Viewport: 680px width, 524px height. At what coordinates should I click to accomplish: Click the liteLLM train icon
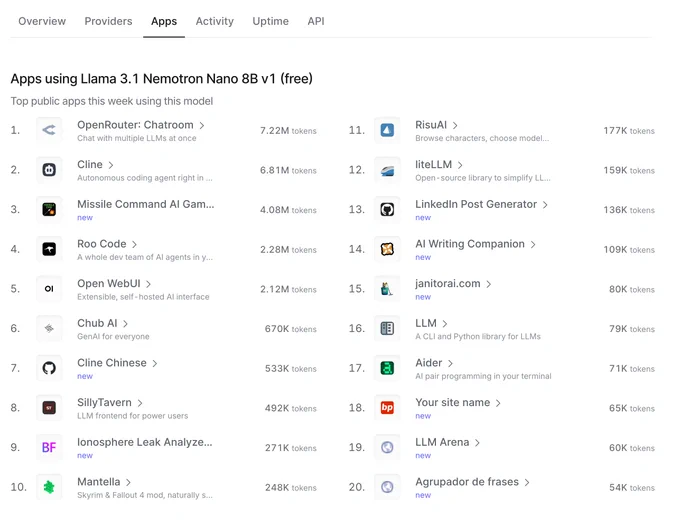pyautogui.click(x=387, y=170)
